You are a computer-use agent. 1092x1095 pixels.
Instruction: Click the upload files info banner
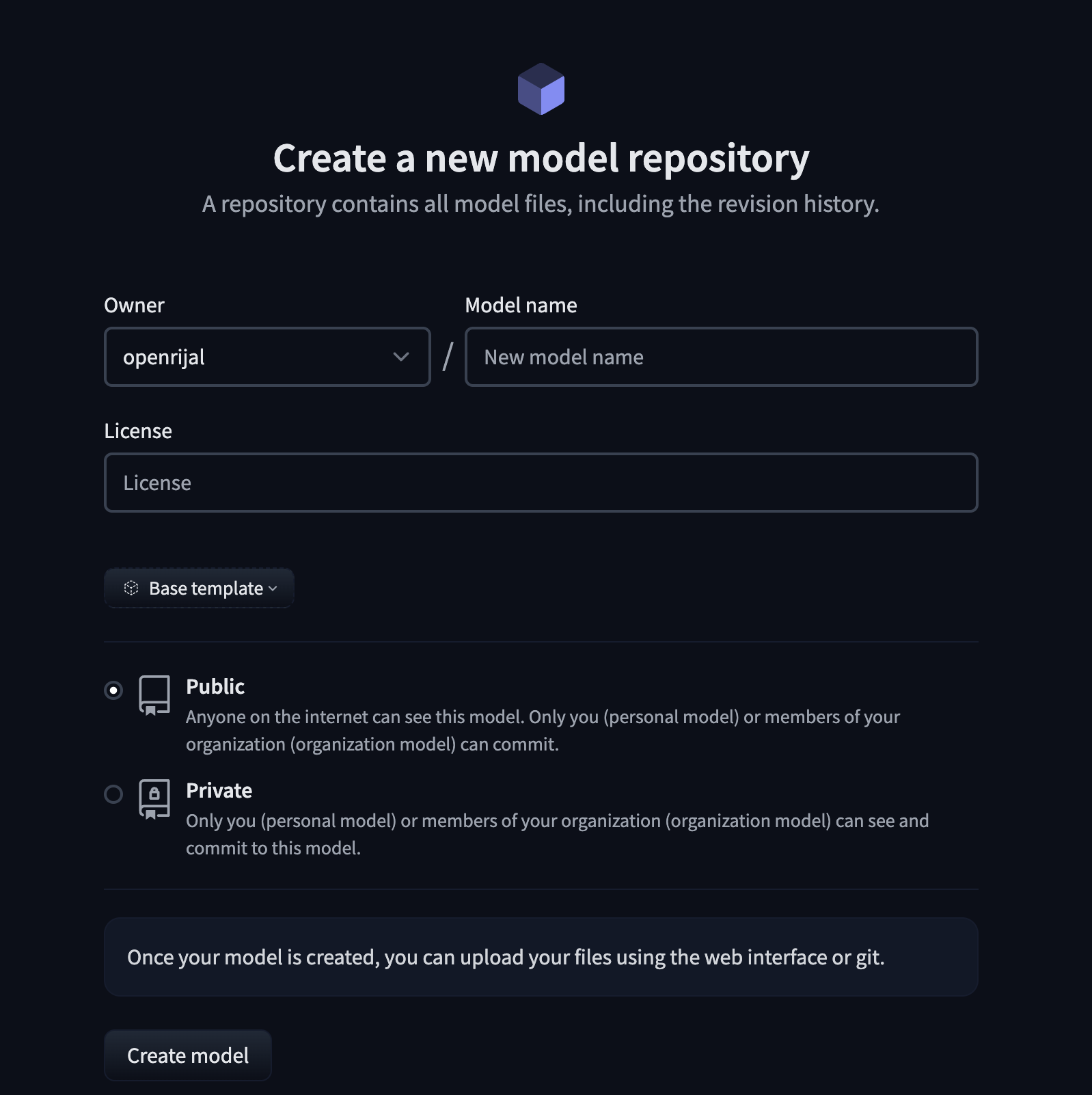541,957
